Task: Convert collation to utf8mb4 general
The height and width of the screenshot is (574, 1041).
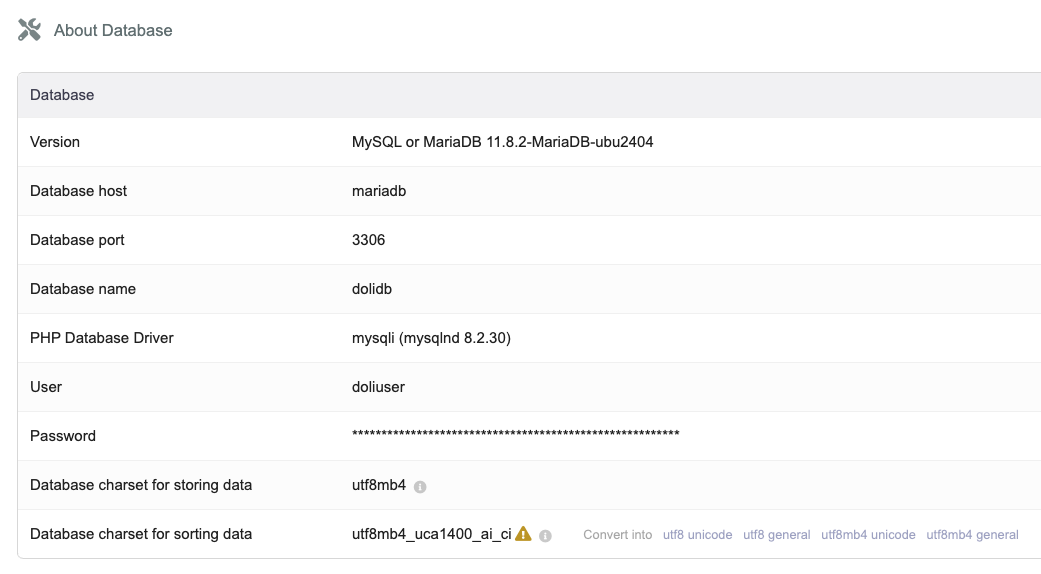Action: click(x=972, y=535)
